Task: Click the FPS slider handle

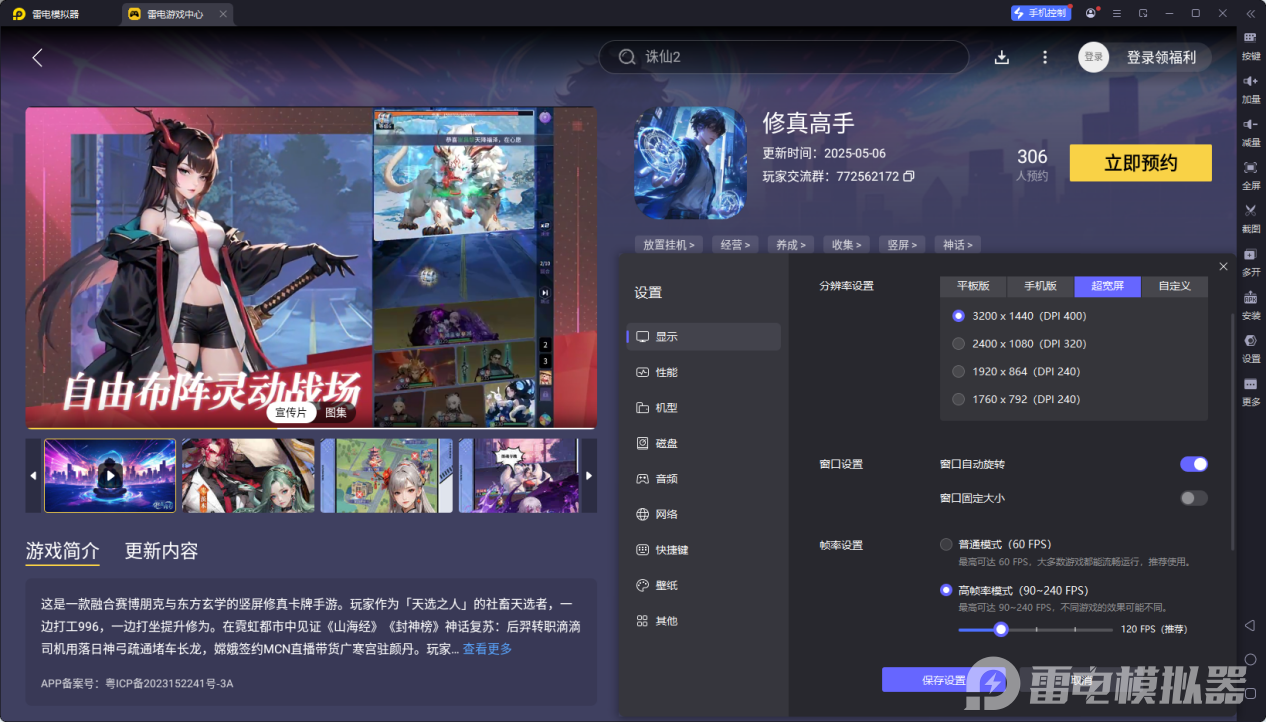Action: click(x=1000, y=629)
